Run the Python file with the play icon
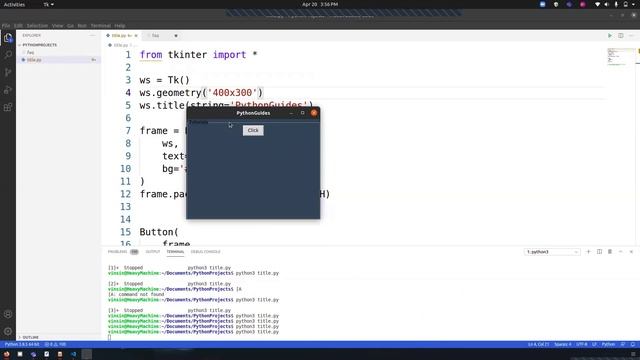 610,36
